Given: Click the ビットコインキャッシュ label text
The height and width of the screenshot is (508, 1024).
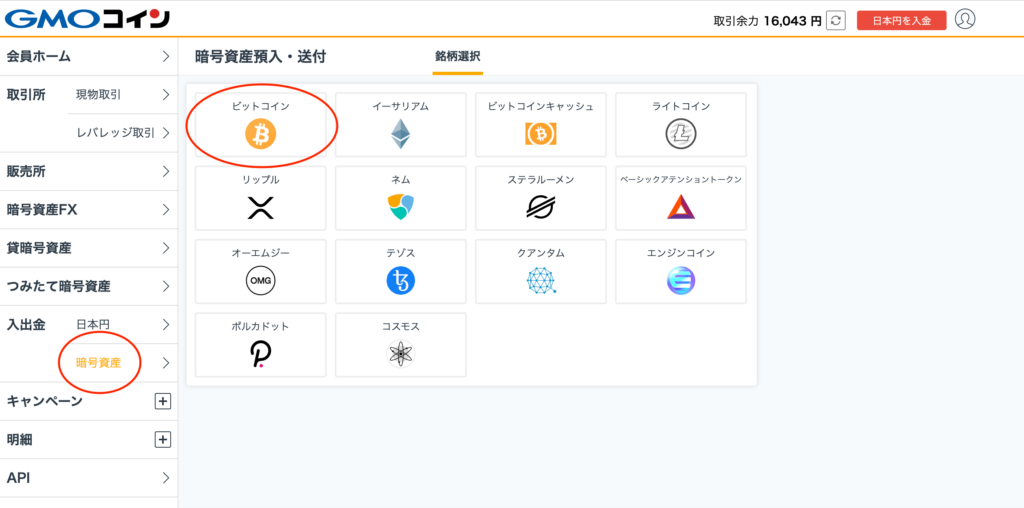Looking at the screenshot, I should [541, 106].
